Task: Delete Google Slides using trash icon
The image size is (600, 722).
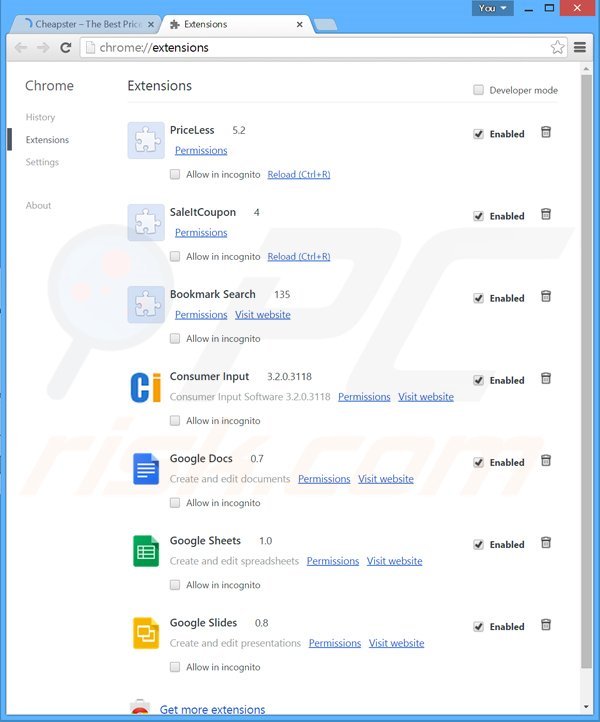Action: (x=546, y=625)
